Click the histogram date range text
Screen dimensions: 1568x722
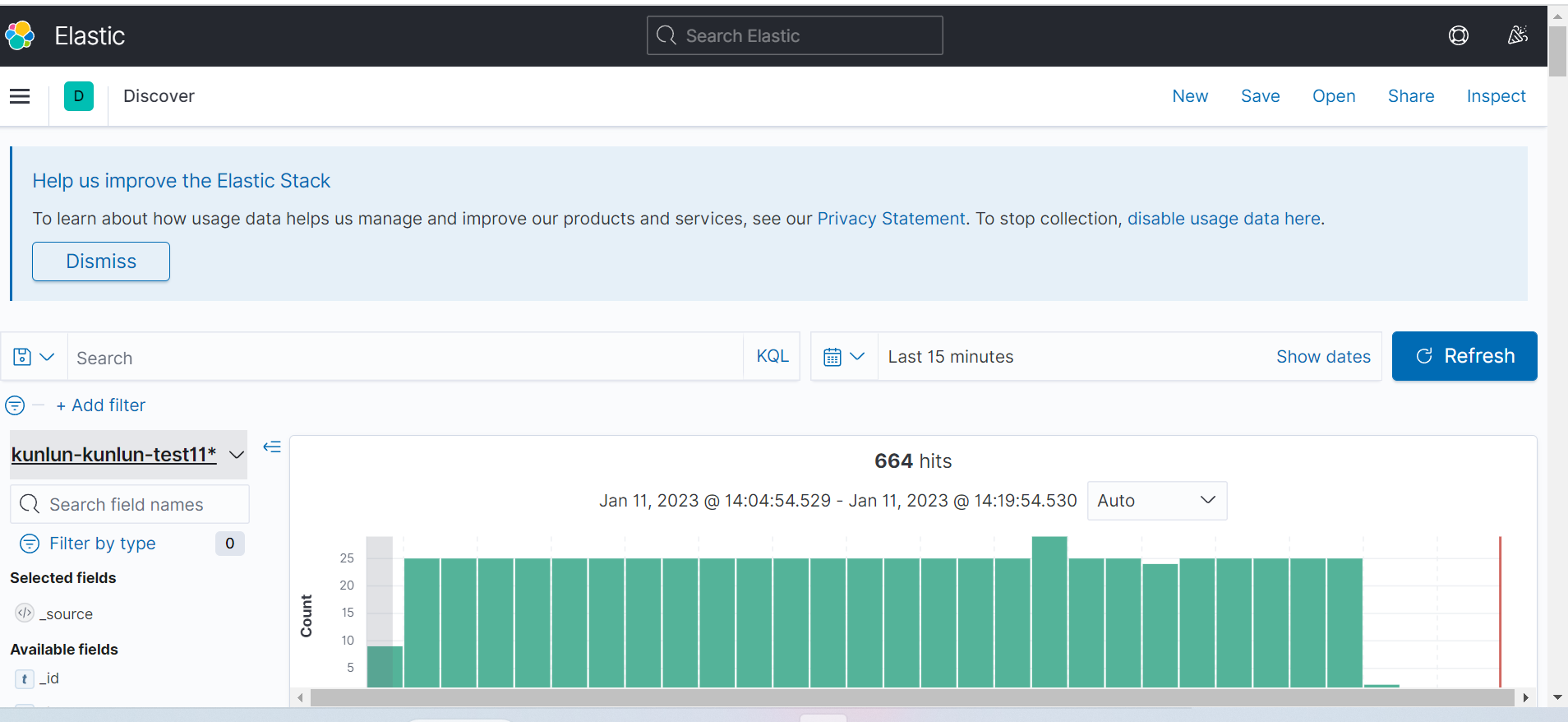tap(837, 501)
